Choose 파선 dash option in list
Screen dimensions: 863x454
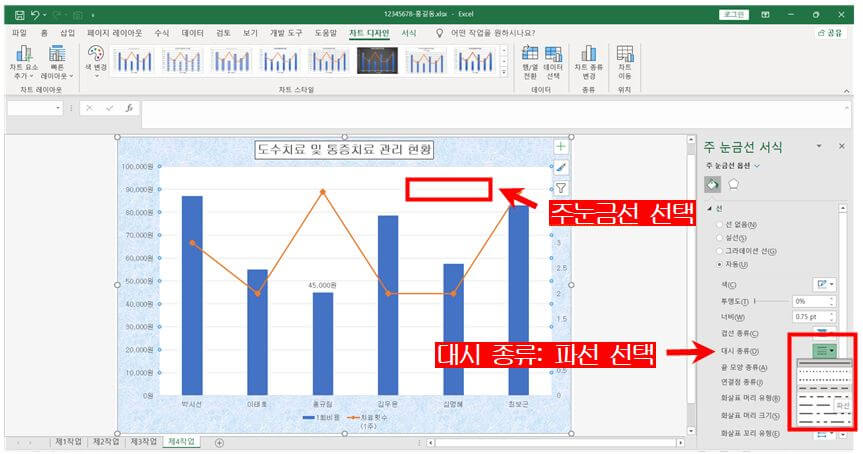[824, 388]
